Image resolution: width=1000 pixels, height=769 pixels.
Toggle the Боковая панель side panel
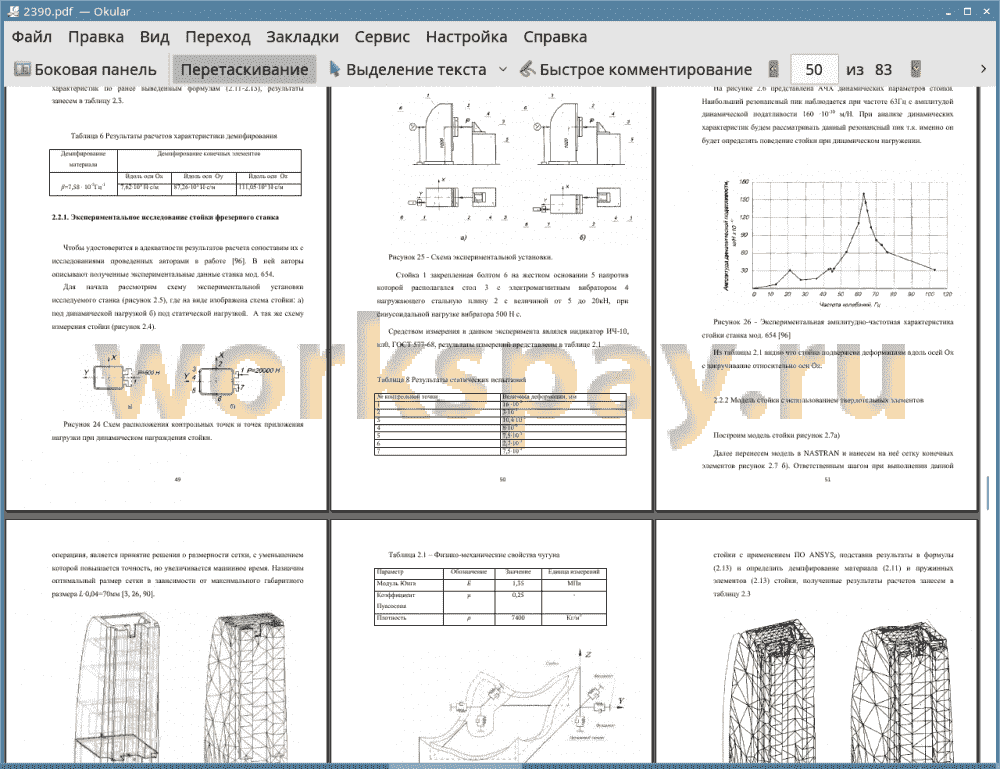pos(85,69)
